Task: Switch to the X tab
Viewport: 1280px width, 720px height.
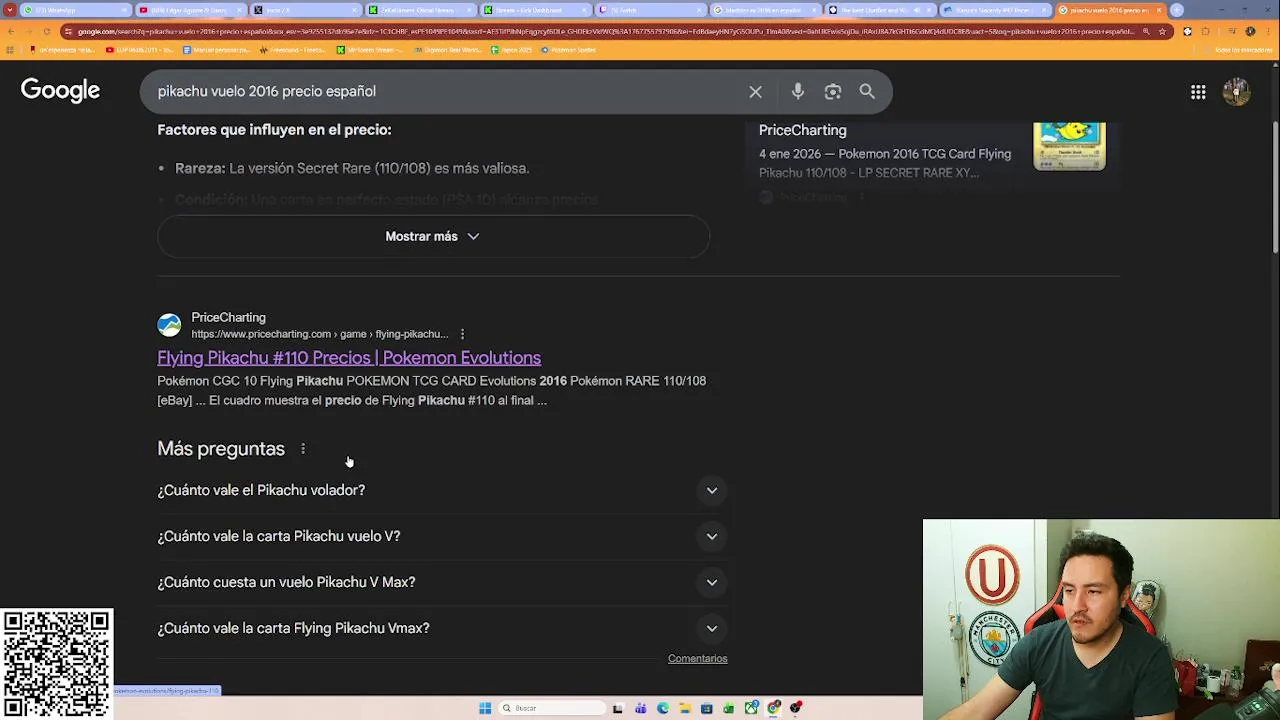Action: click(305, 10)
